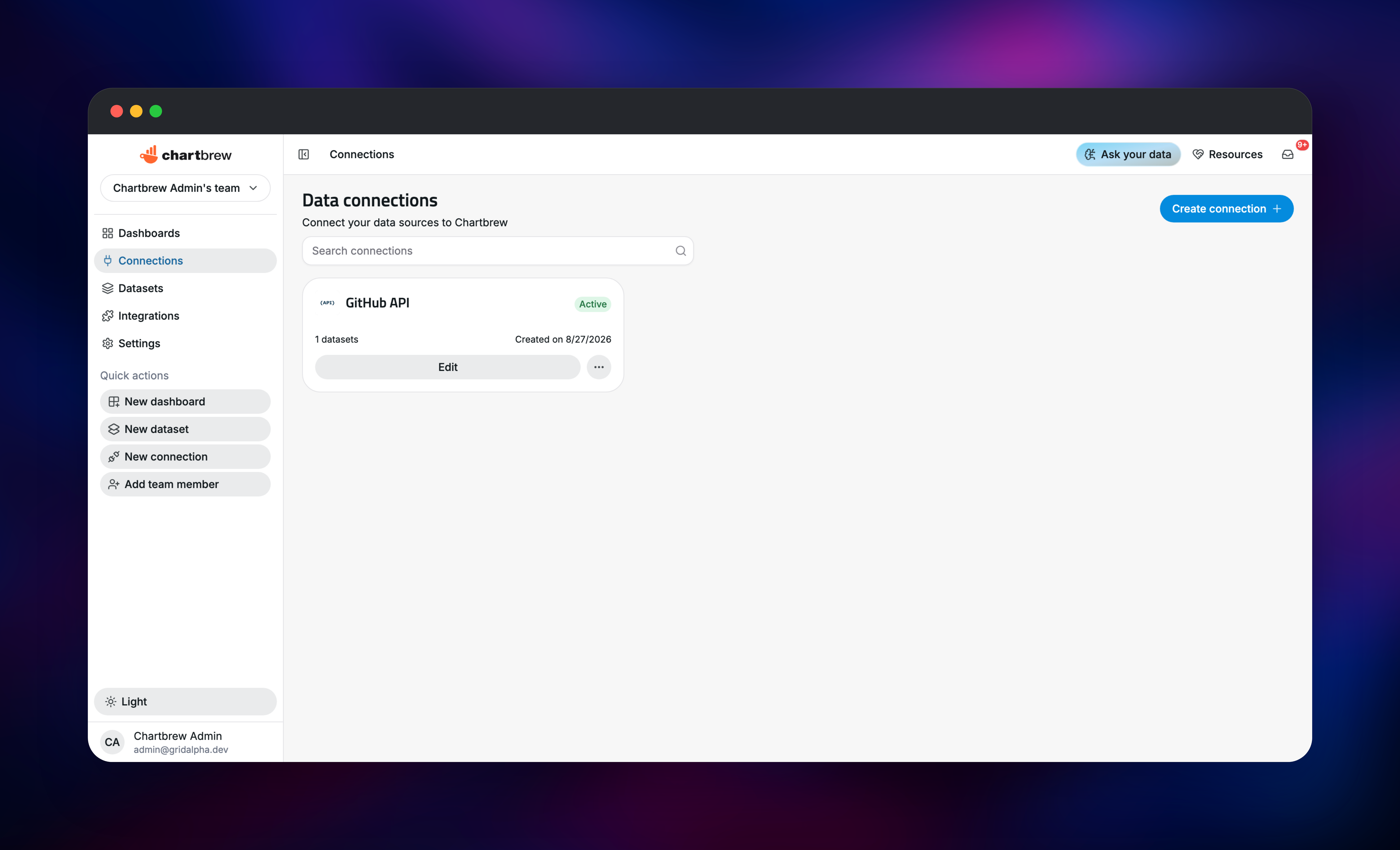Open GitHub API more options menu
This screenshot has height=850, width=1400.
pyautogui.click(x=599, y=367)
